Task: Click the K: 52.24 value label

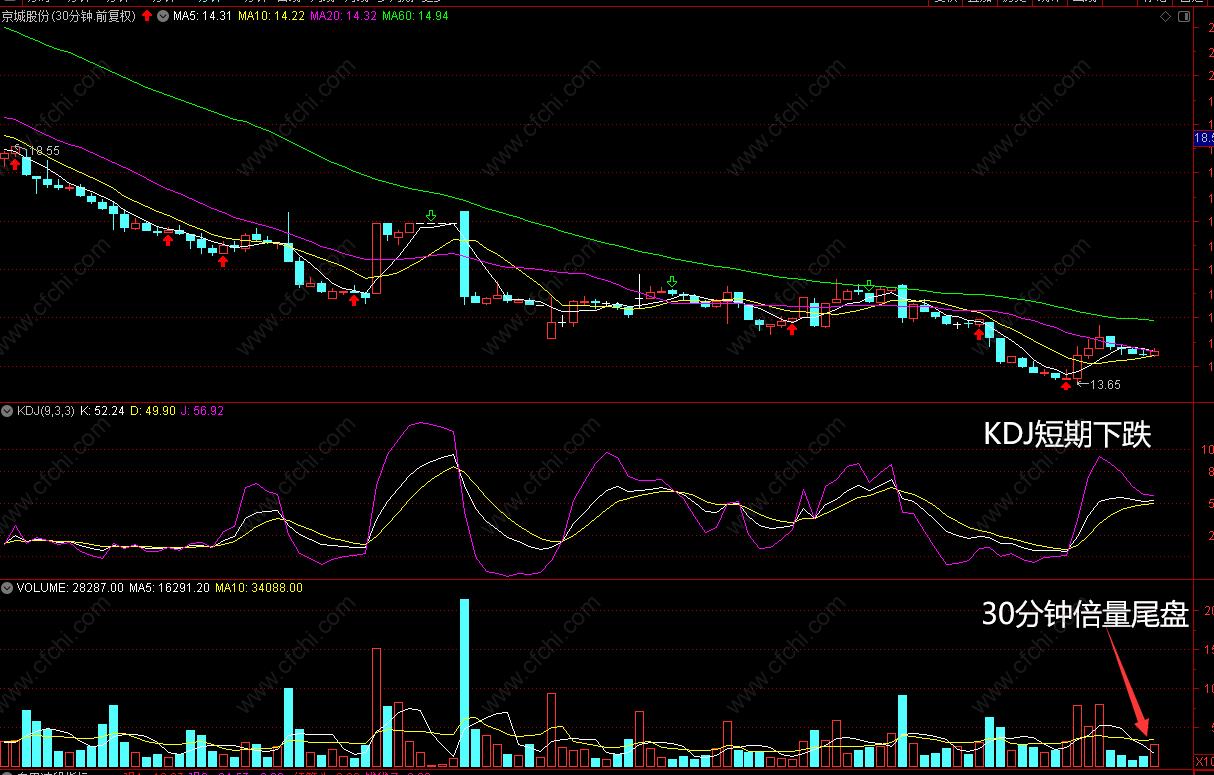Action: click(x=102, y=410)
